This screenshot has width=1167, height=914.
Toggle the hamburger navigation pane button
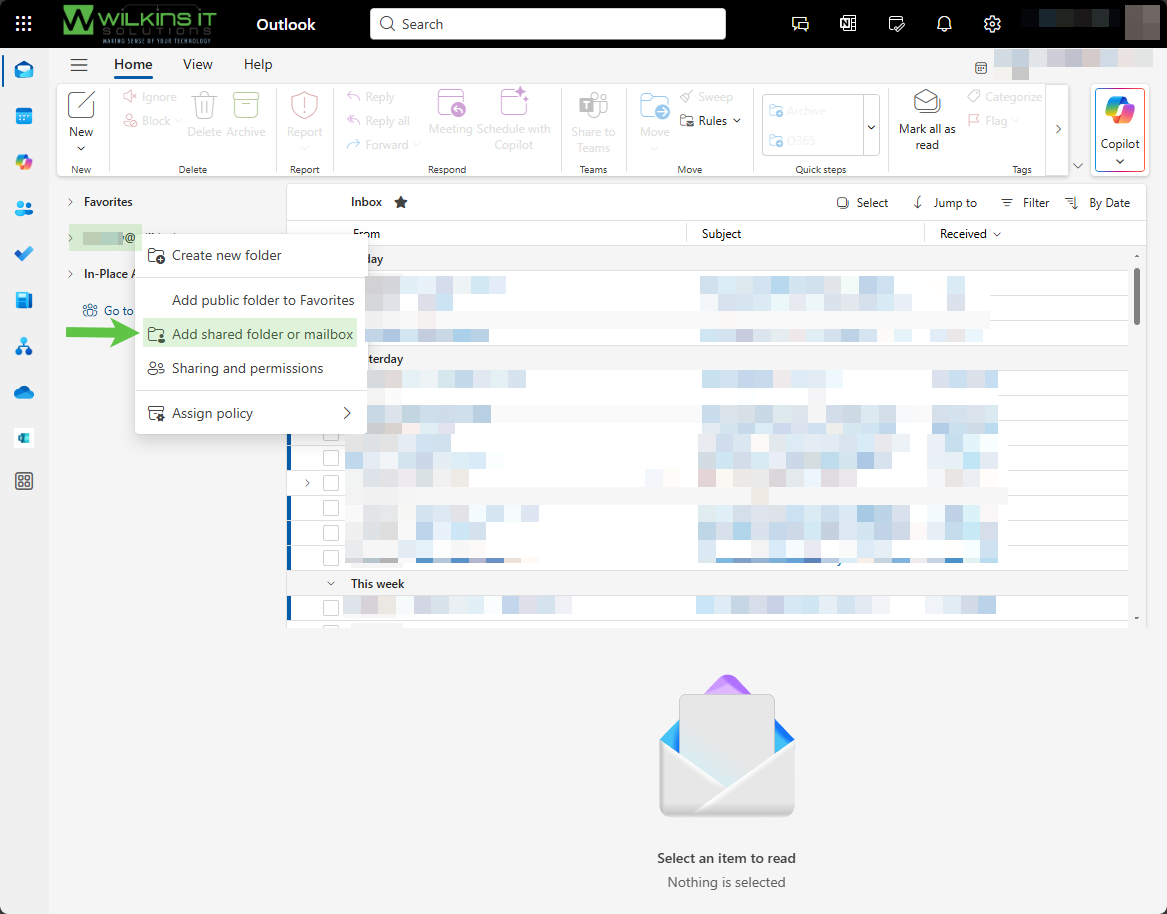(x=79, y=65)
